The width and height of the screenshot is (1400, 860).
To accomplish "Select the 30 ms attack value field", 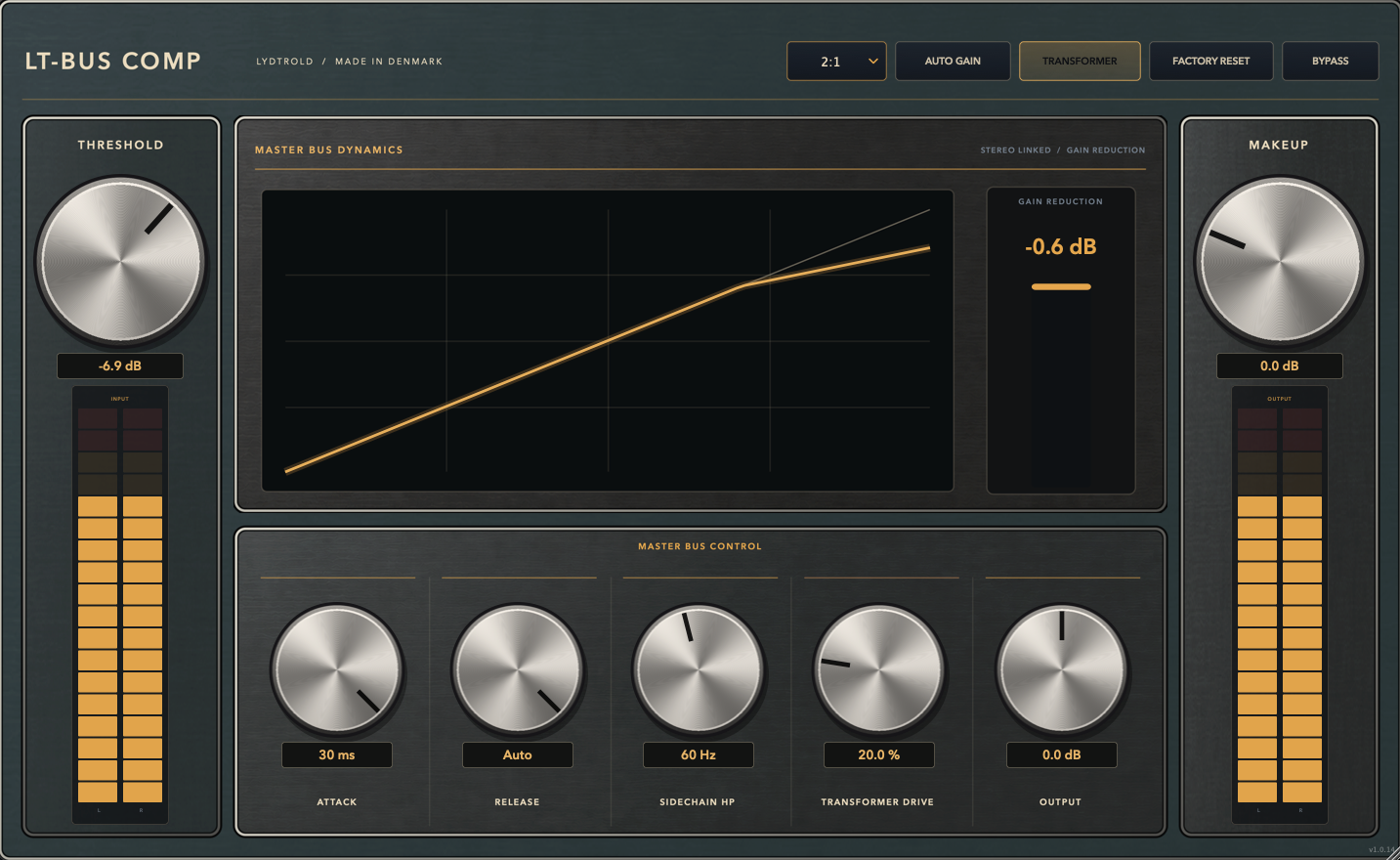I will pos(337,754).
